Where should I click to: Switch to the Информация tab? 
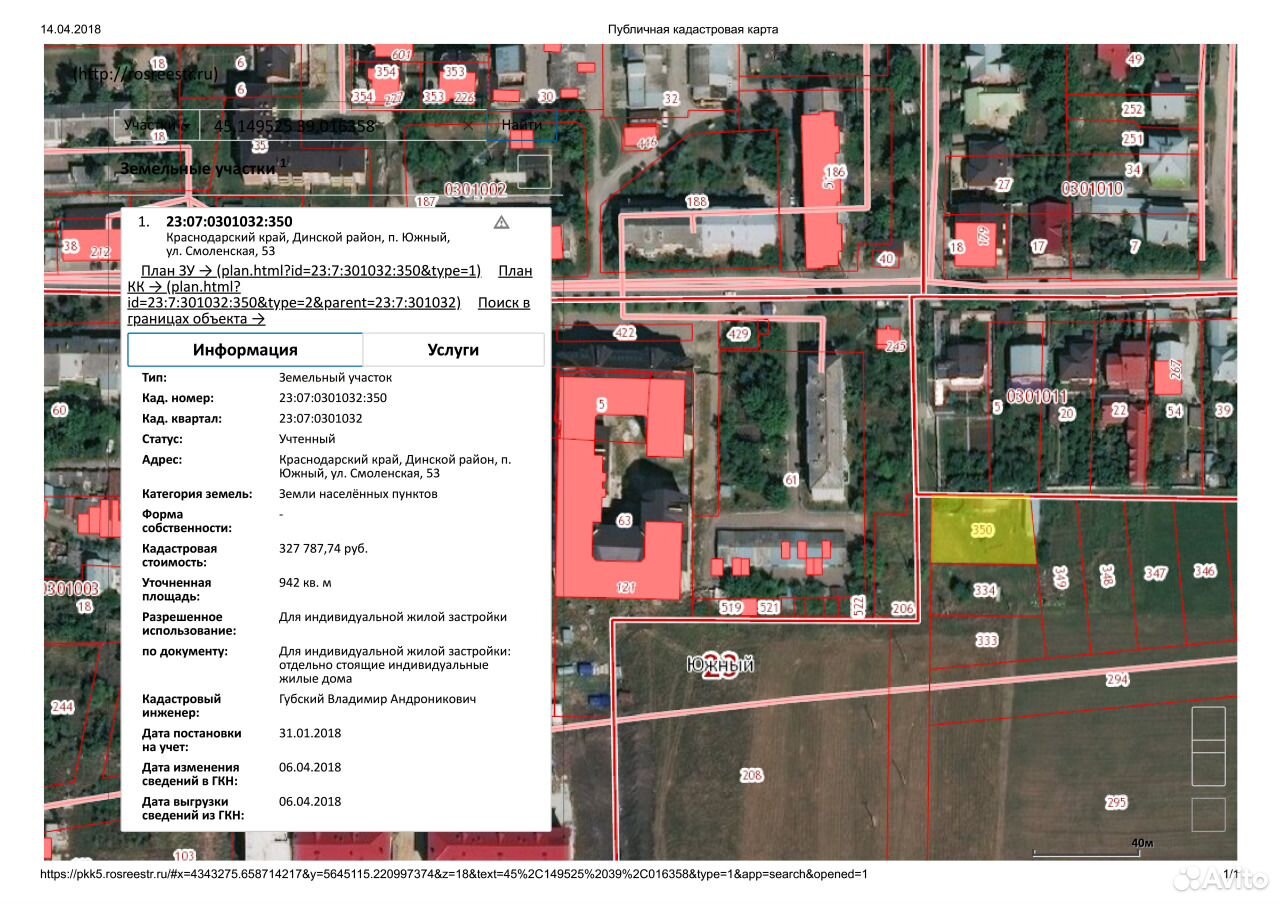pyautogui.click(x=245, y=350)
